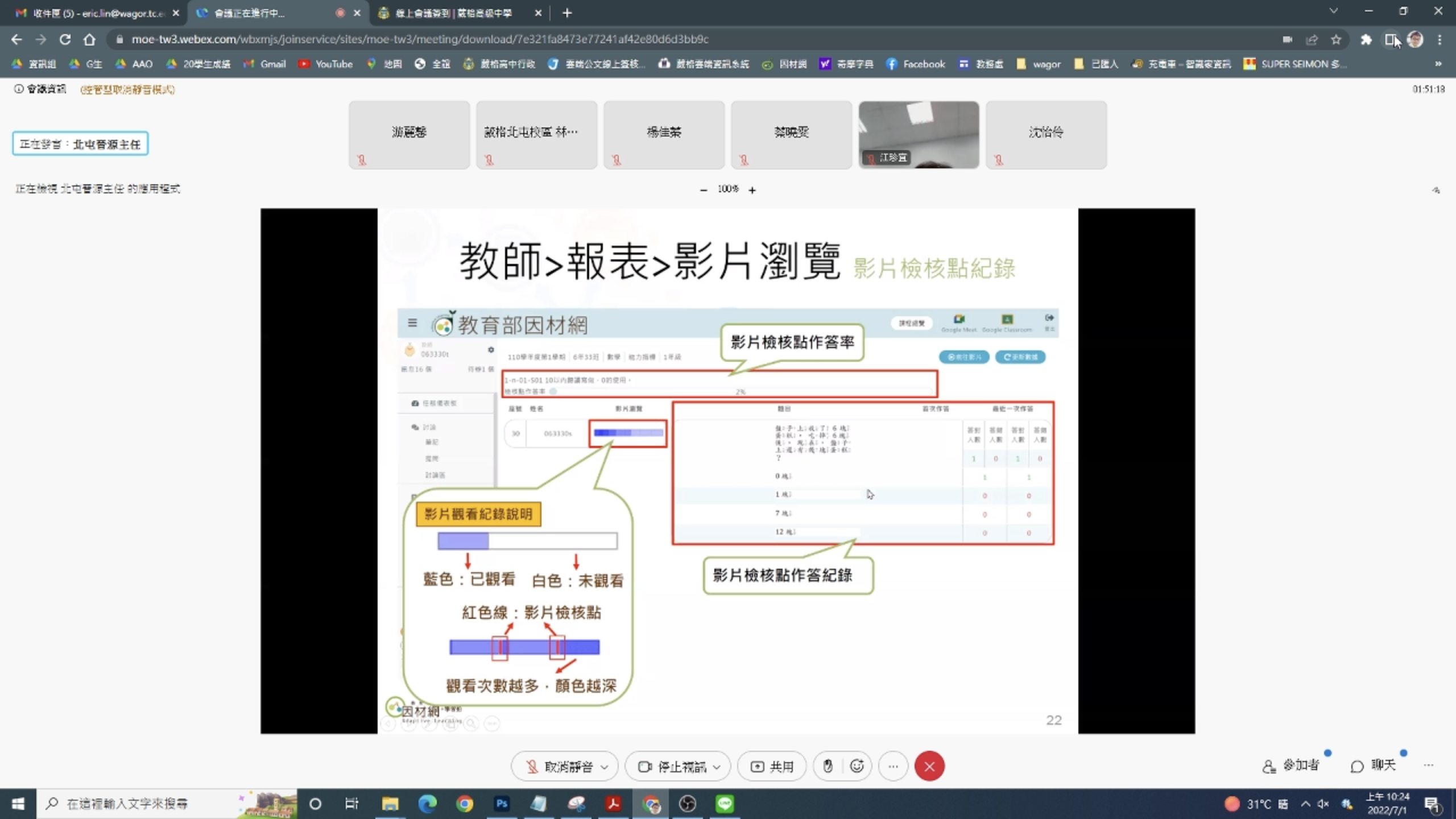Click the browser extensions puzzle icon
The height and width of the screenshot is (819, 1456).
click(1366, 39)
